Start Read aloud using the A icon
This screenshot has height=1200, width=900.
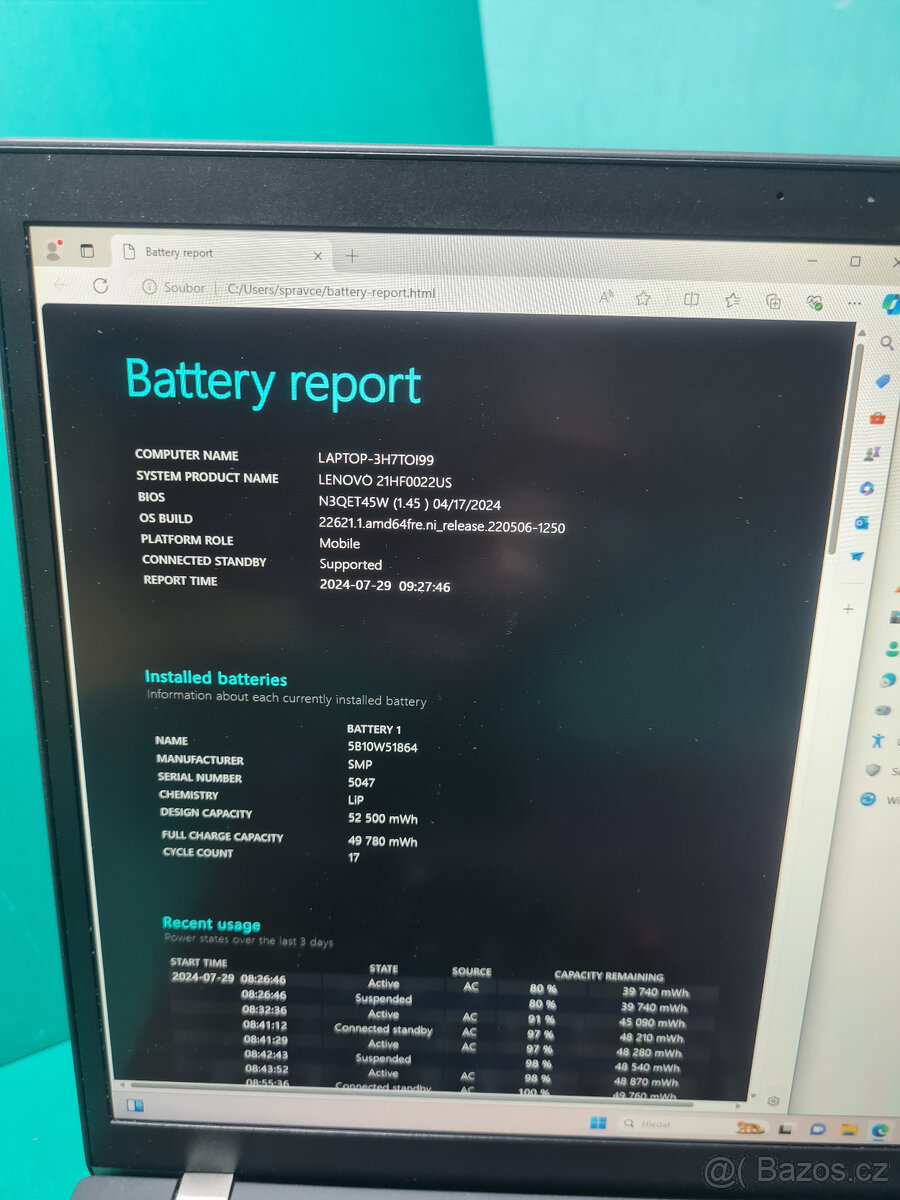click(x=606, y=296)
